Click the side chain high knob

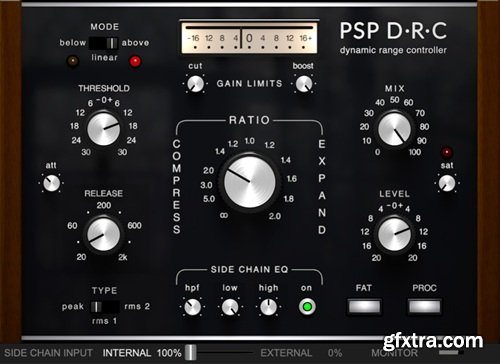click(268, 307)
